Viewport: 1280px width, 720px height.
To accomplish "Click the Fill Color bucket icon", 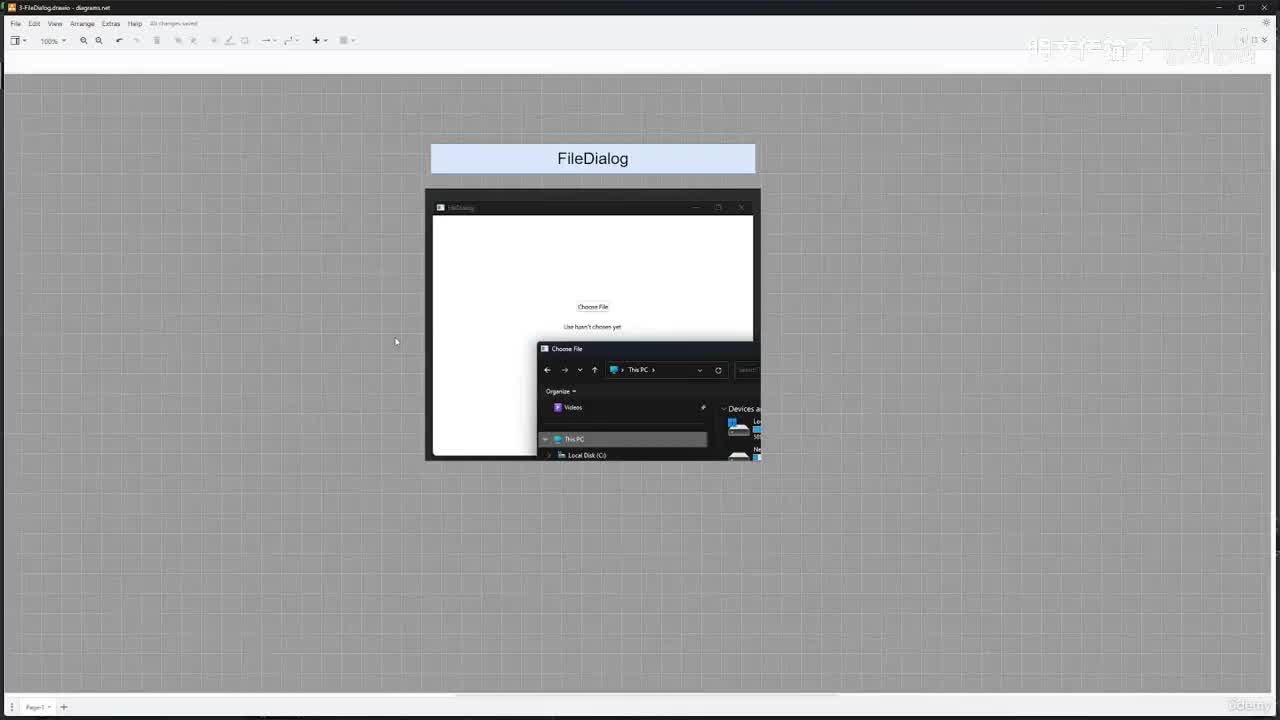I will 214,40.
